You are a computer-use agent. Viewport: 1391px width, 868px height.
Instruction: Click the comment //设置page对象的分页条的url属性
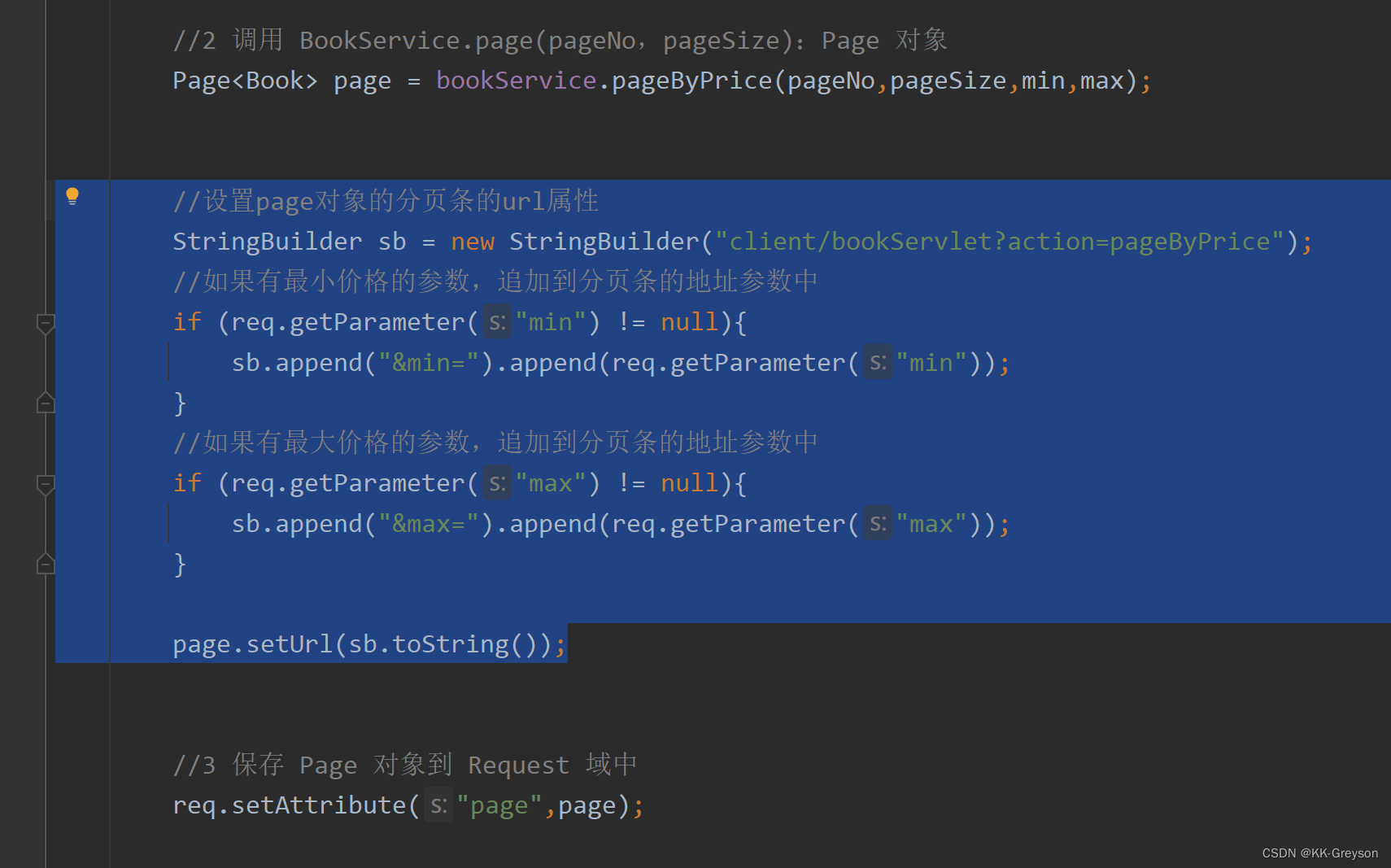(x=386, y=201)
